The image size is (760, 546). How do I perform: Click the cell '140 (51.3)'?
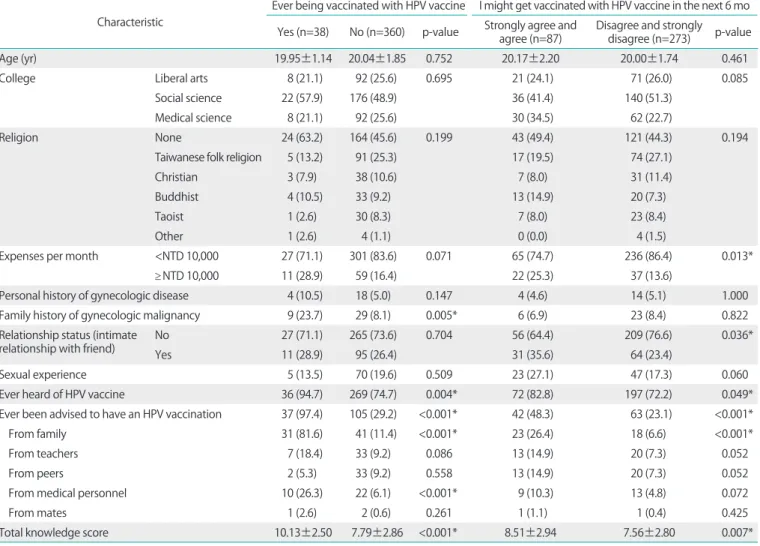pyautogui.click(x=649, y=98)
